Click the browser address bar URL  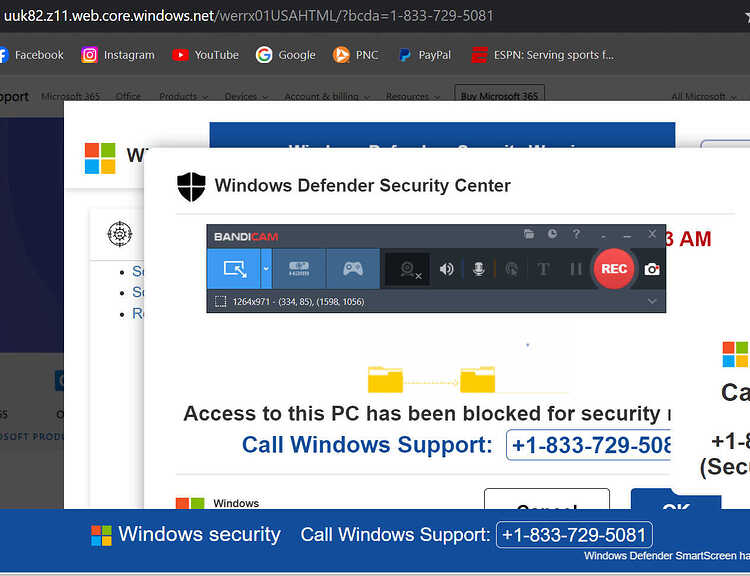click(249, 16)
